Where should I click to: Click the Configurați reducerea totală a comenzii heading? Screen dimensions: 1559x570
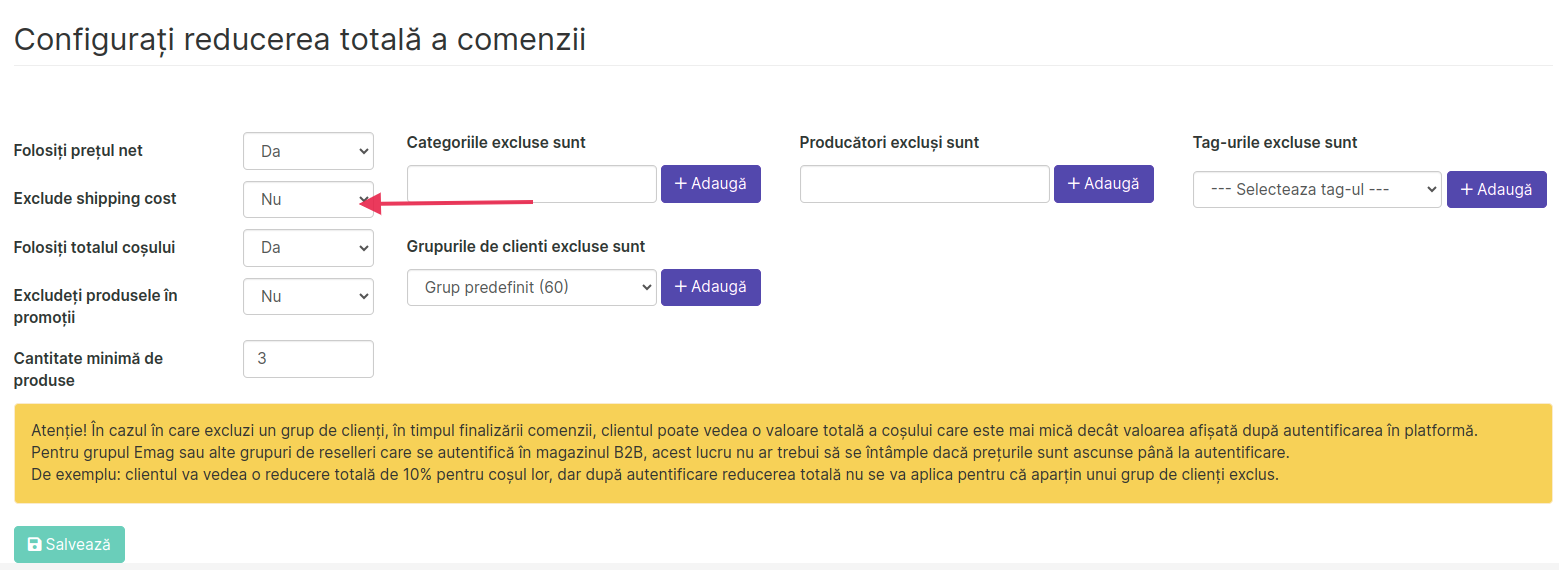[x=300, y=40]
